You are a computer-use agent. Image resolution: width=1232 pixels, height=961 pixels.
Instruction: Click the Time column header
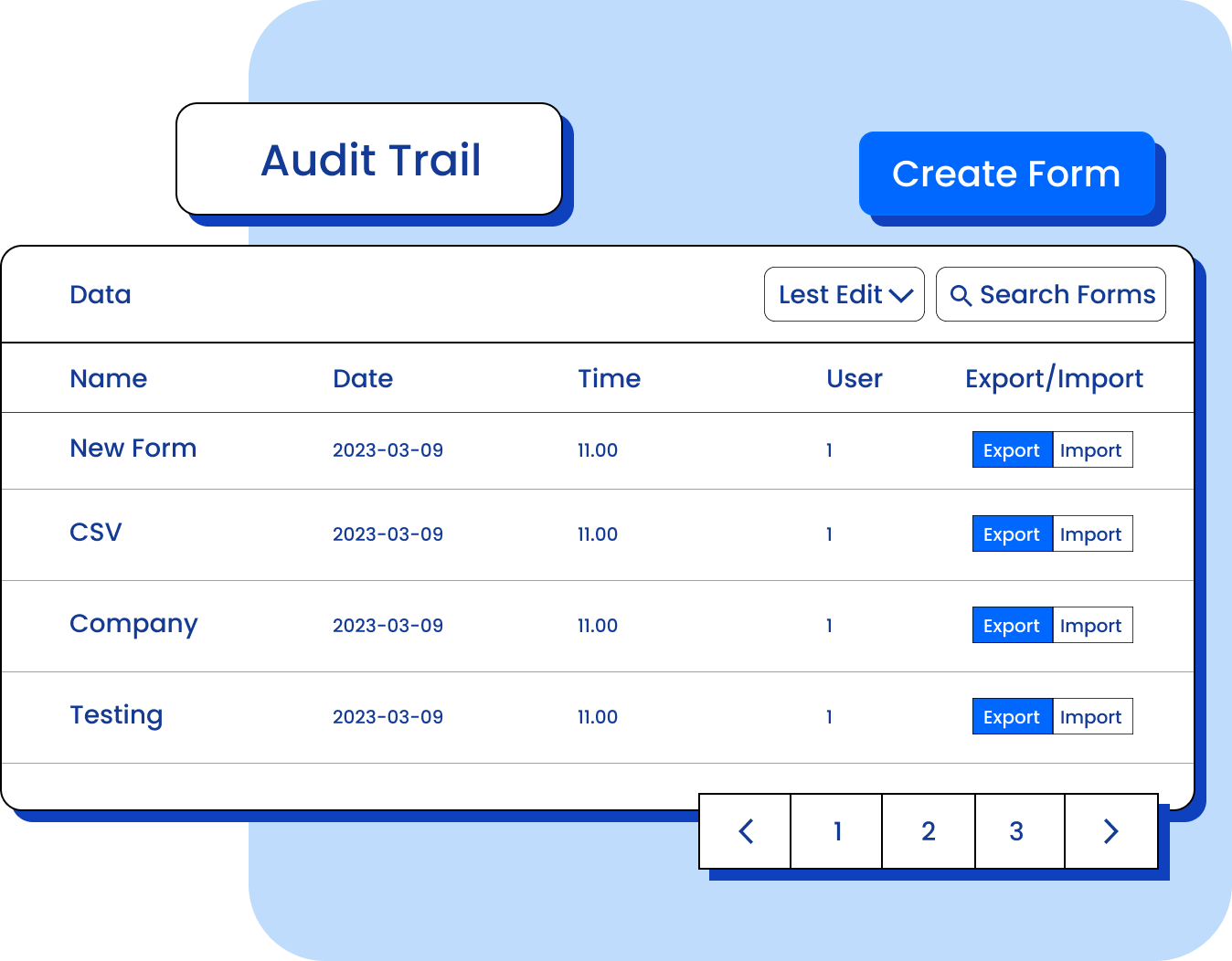[x=610, y=378]
